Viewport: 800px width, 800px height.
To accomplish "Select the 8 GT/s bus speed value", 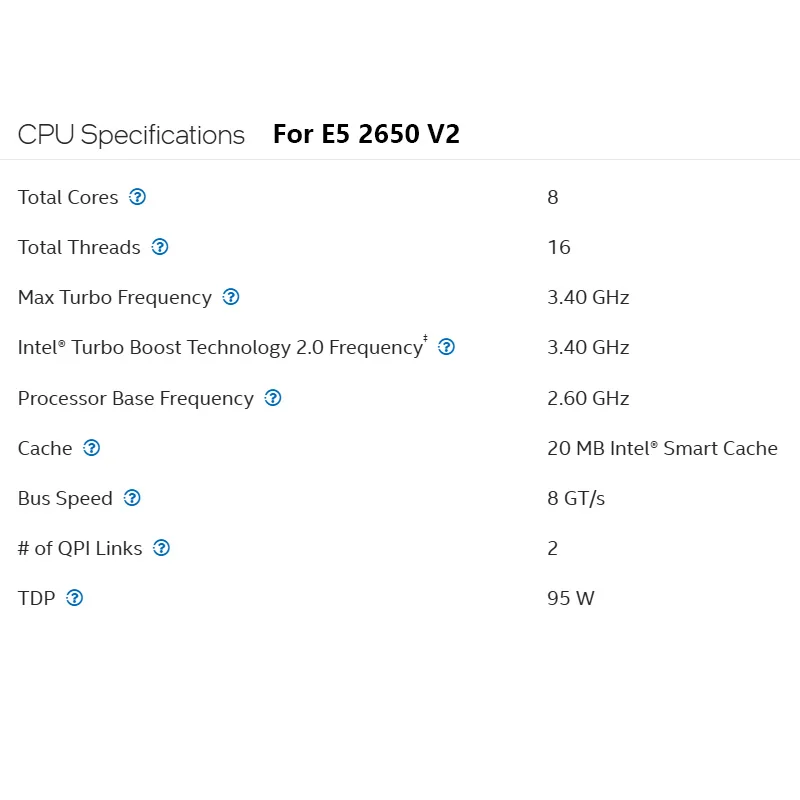I will coord(576,498).
